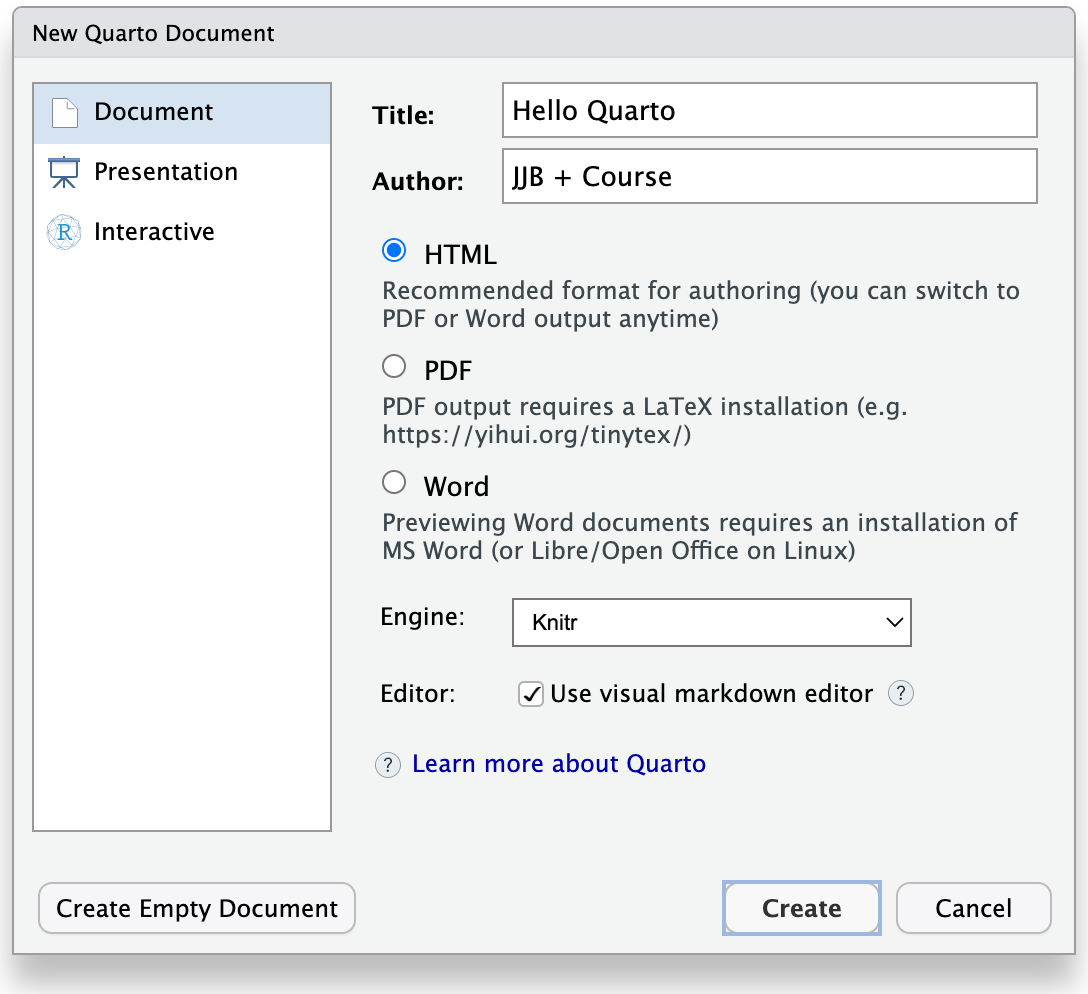
Task: Click the Interactive R logo icon
Action: 63,231
